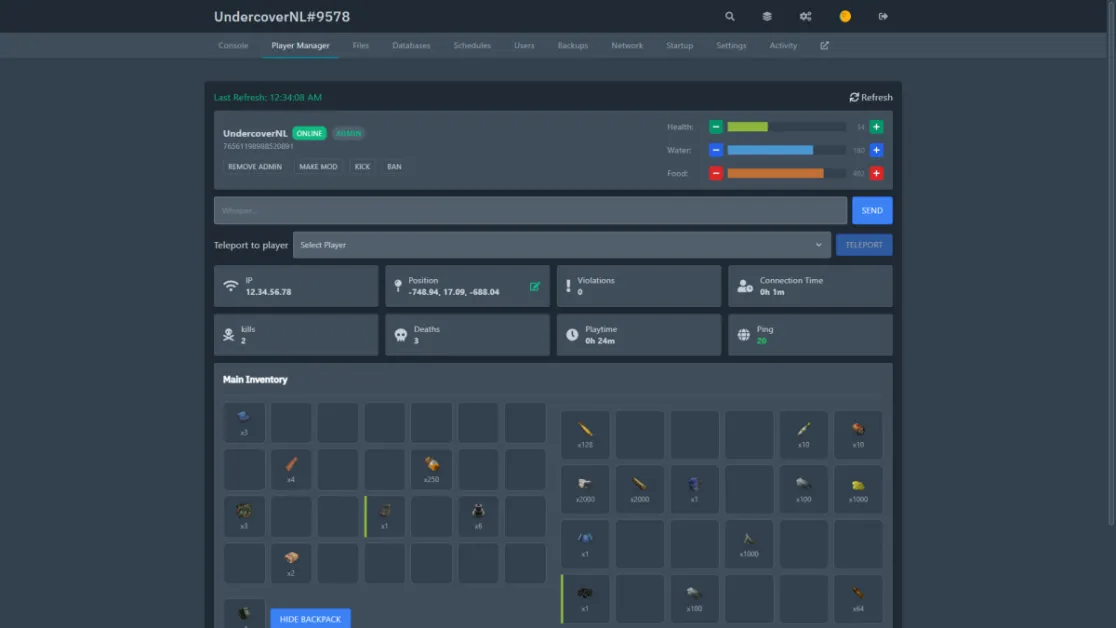
Task: Click the yellow user avatar icon
Action: (845, 17)
